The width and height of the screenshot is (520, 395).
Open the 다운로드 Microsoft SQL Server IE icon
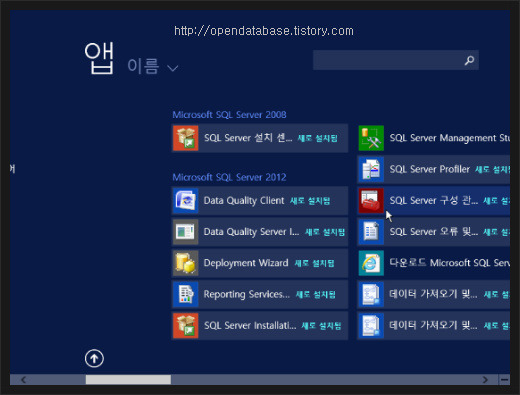[x=371, y=263]
